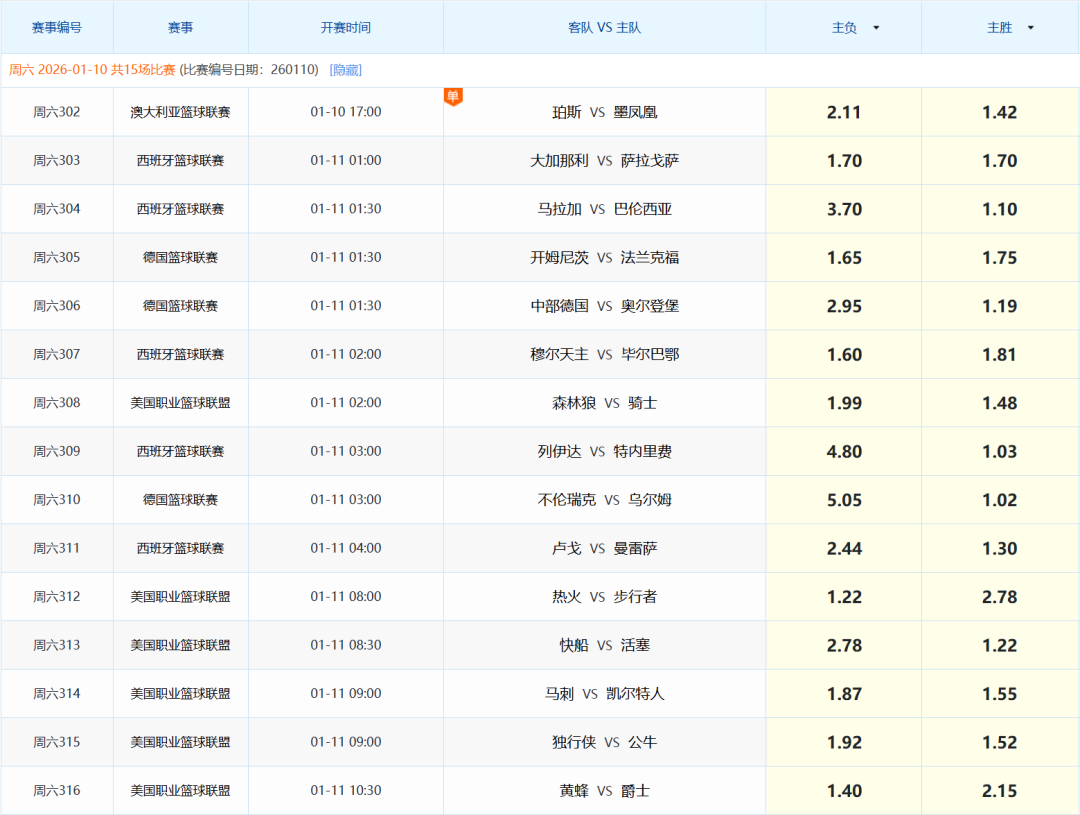
Task: Select 主负 1.99 for 森林狼 vs 骑士
Action: tap(844, 403)
